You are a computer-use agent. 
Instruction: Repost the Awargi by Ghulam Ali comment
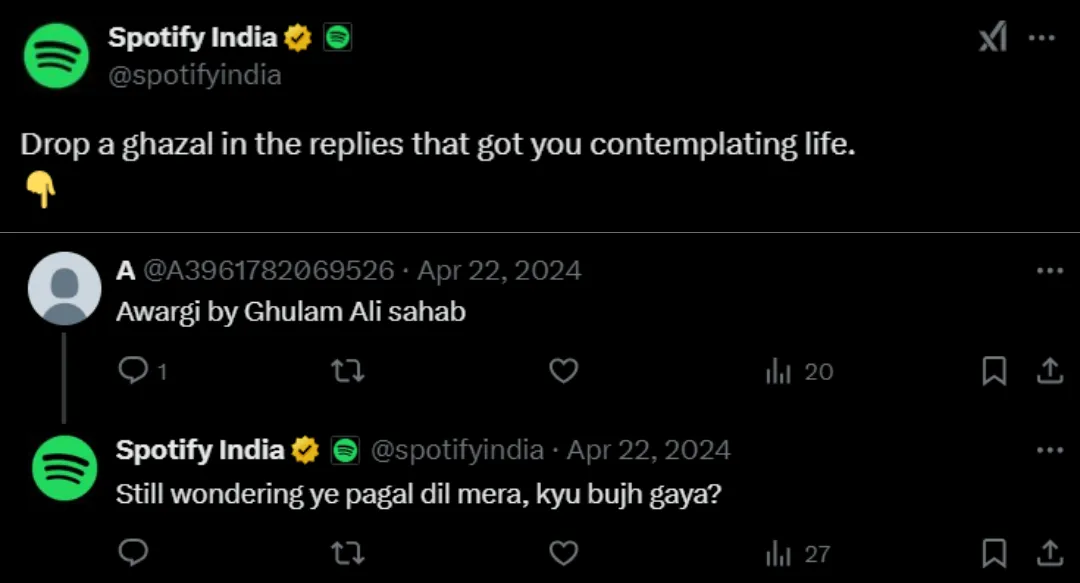pyautogui.click(x=348, y=371)
